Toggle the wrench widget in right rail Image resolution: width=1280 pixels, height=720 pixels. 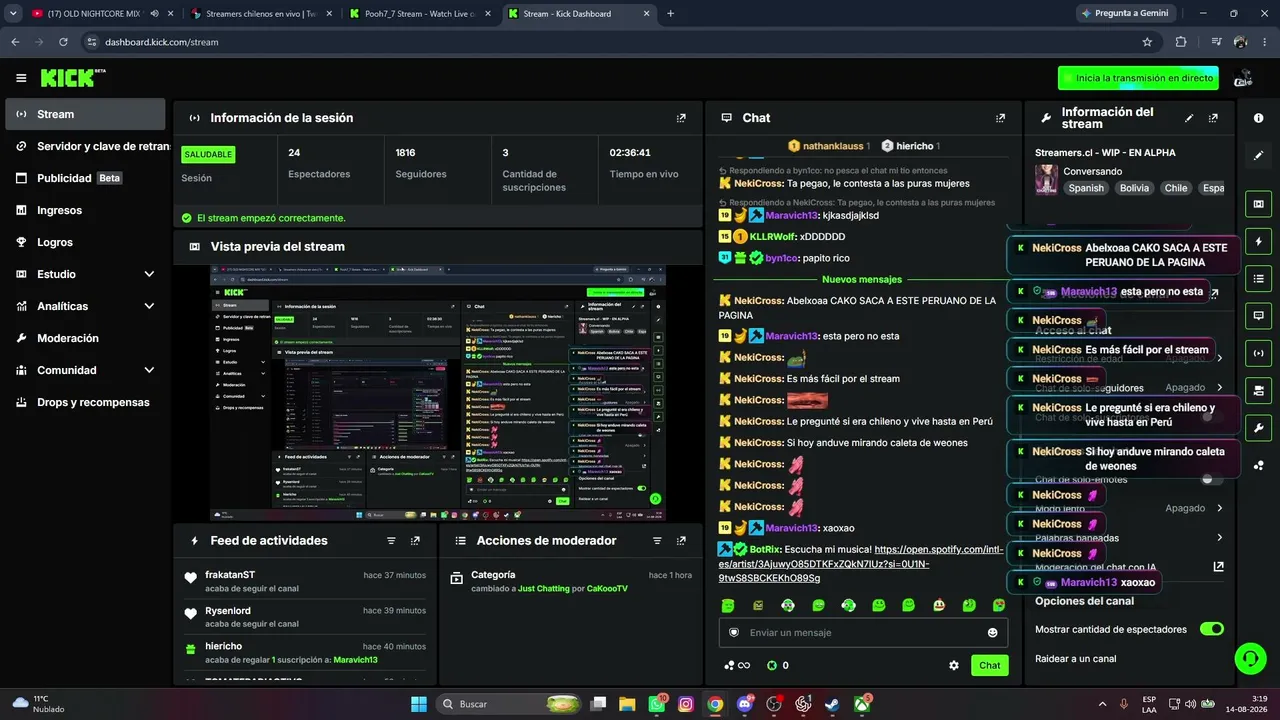(1258, 428)
